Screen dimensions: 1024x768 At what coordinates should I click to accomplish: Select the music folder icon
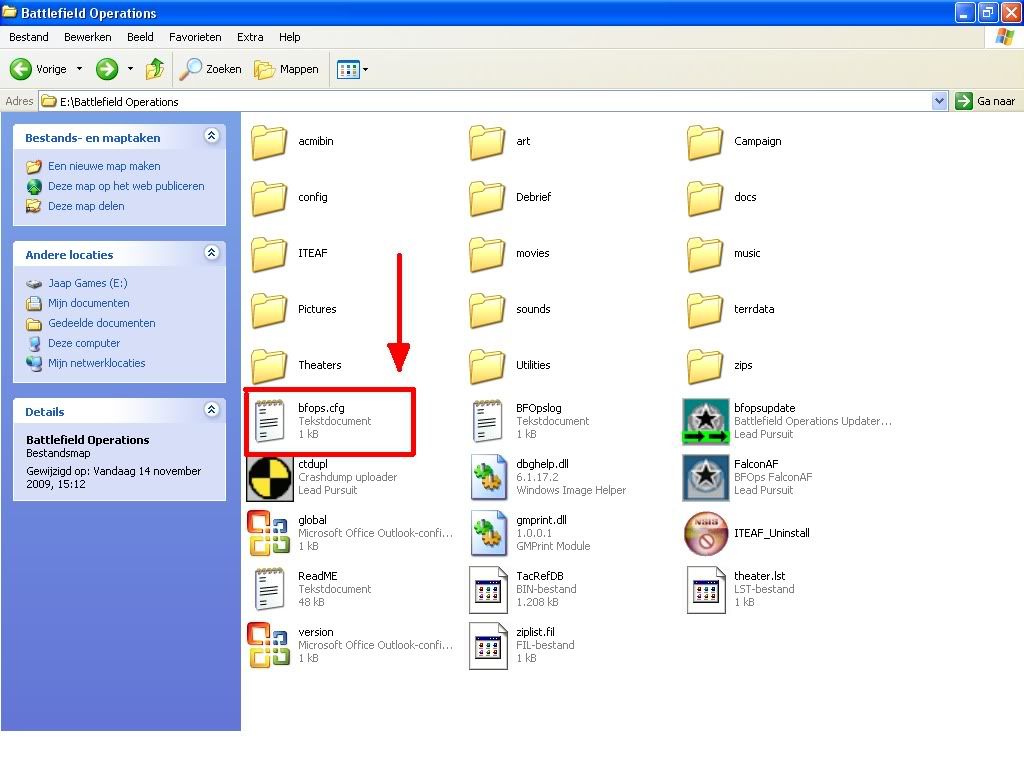tap(705, 254)
